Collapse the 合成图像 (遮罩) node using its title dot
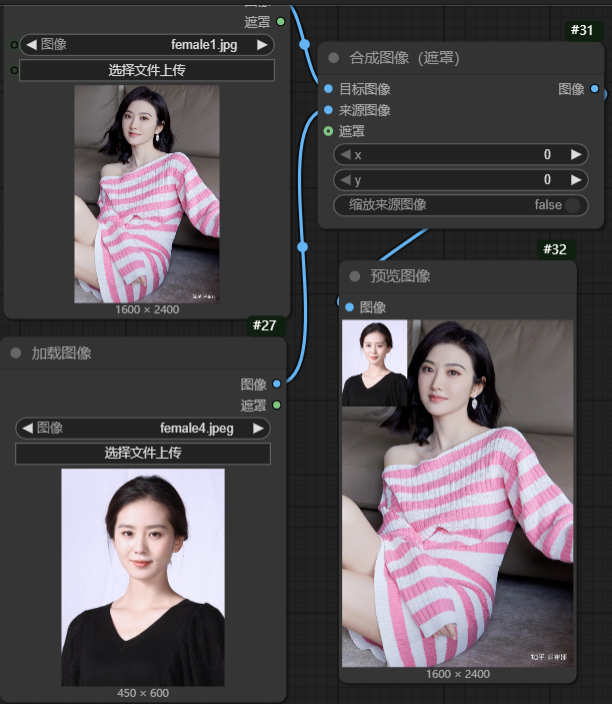 [334, 58]
